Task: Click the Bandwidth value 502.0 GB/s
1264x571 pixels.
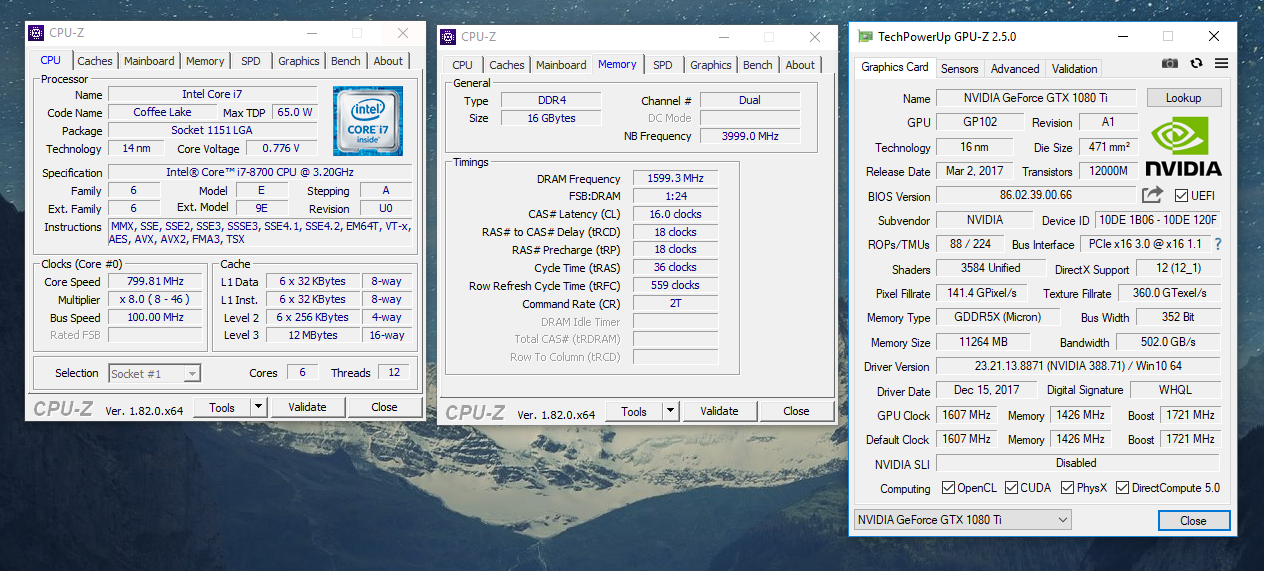Action: point(1168,342)
